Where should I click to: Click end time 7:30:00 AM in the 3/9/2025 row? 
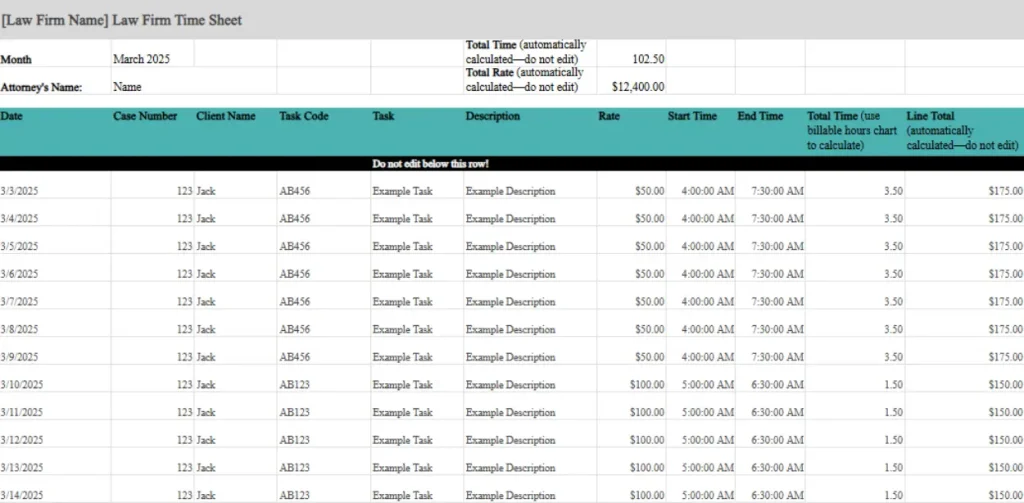[x=777, y=357]
